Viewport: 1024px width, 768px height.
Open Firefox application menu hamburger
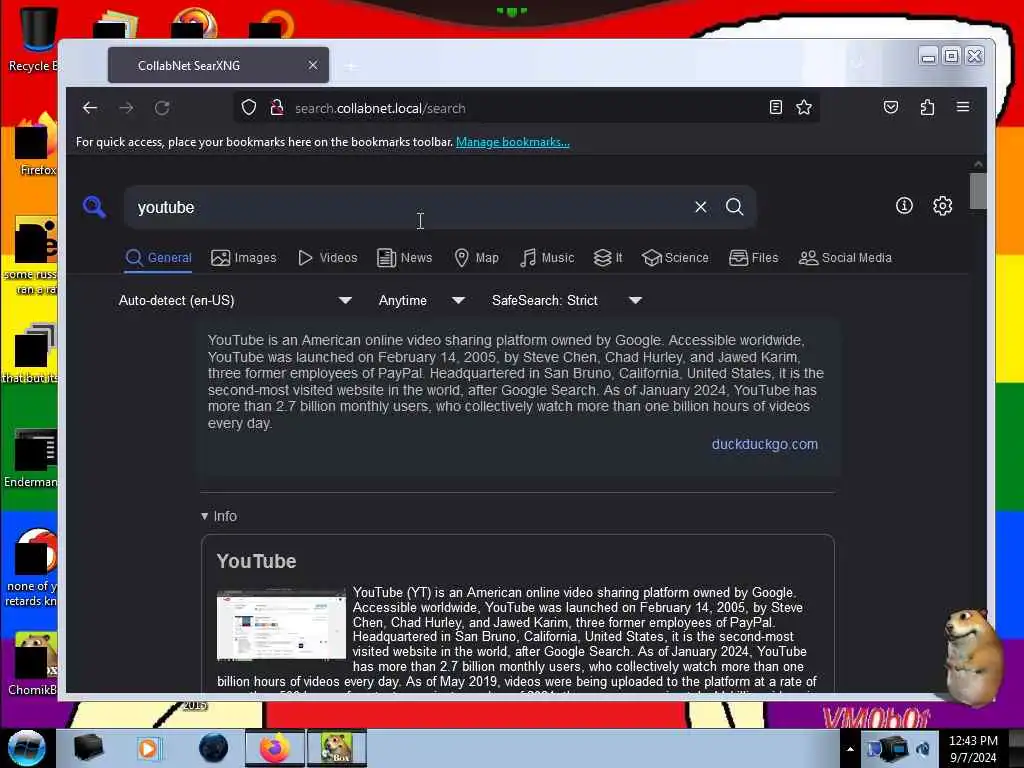pyautogui.click(x=963, y=107)
